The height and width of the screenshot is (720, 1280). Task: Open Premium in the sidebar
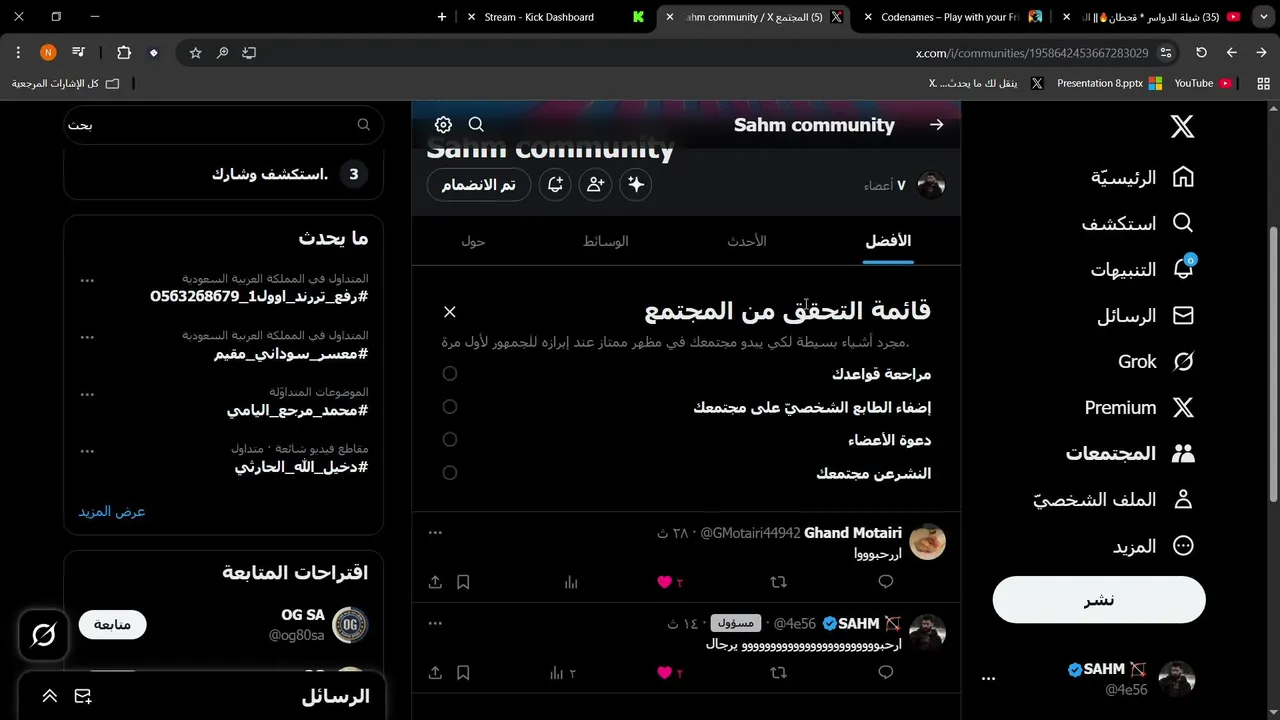[x=1139, y=407]
